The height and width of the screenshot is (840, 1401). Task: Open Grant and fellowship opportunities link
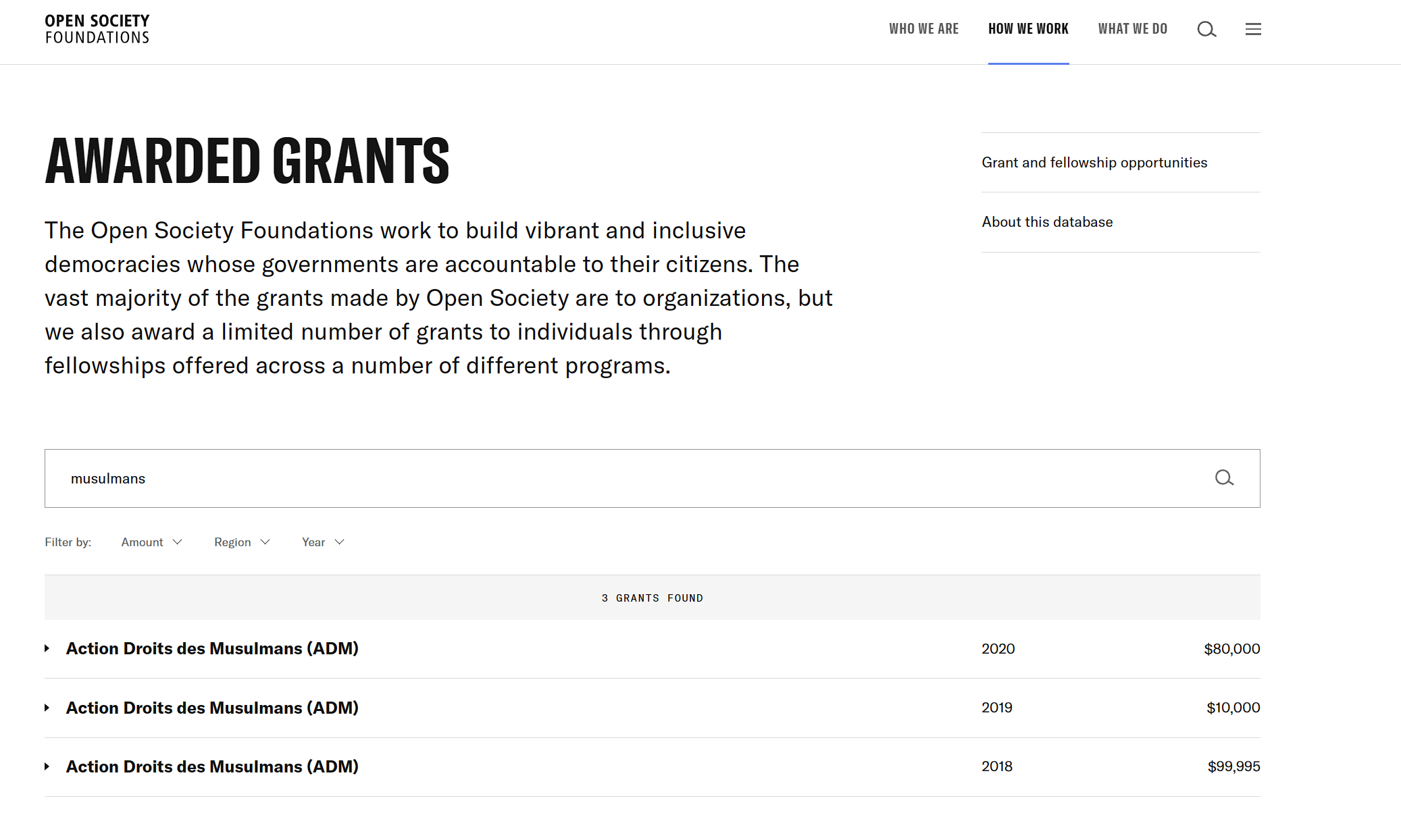click(1094, 163)
